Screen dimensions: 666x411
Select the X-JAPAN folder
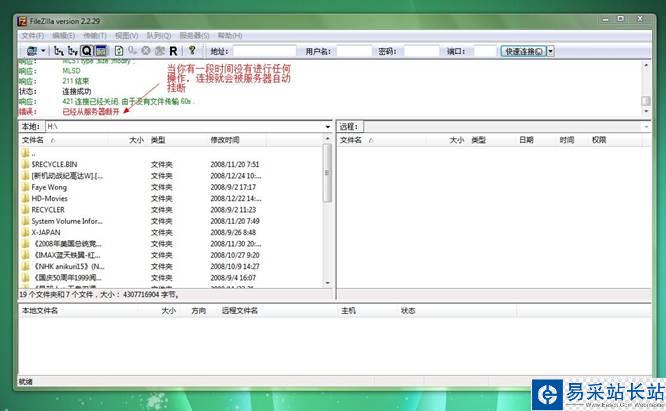pyautogui.click(x=45, y=232)
